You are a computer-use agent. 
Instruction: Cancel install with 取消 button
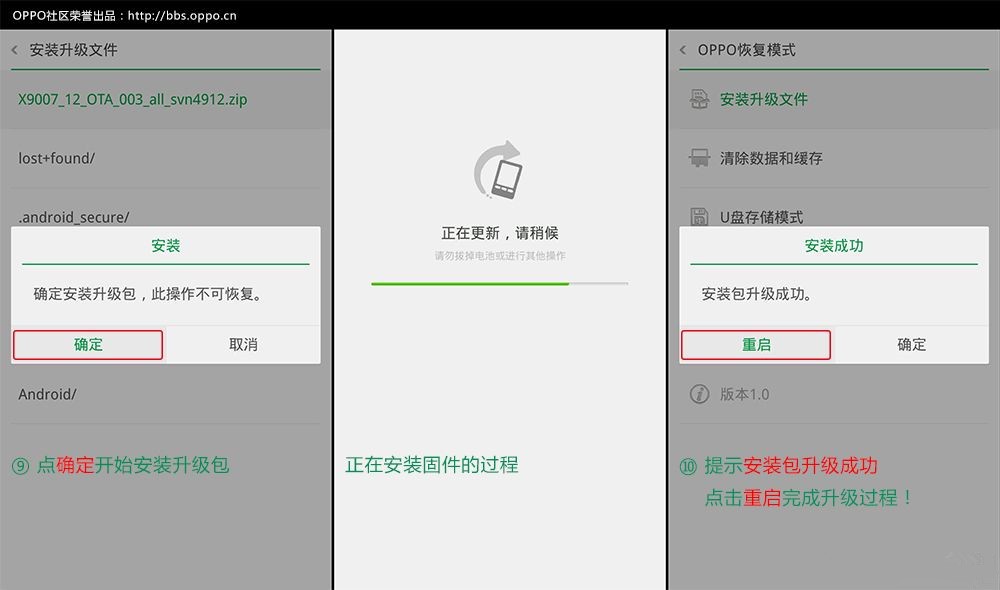click(x=244, y=344)
